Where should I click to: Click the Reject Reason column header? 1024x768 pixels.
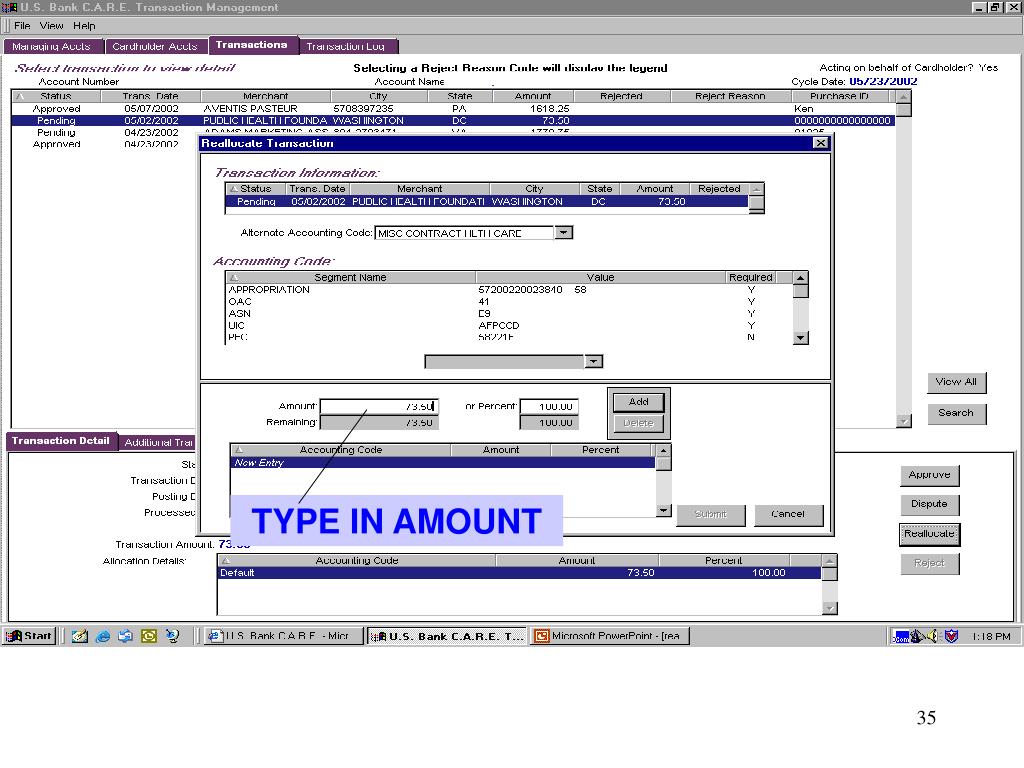point(730,96)
